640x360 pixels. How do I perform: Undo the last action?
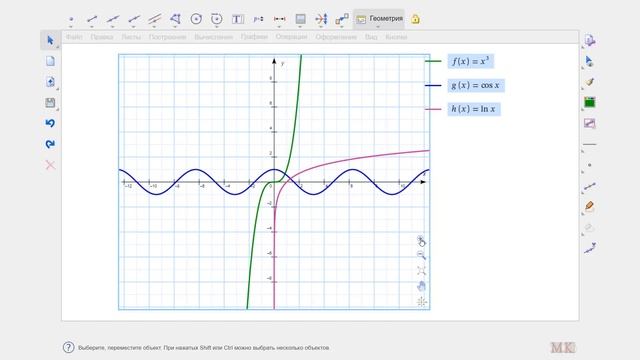click(50, 123)
